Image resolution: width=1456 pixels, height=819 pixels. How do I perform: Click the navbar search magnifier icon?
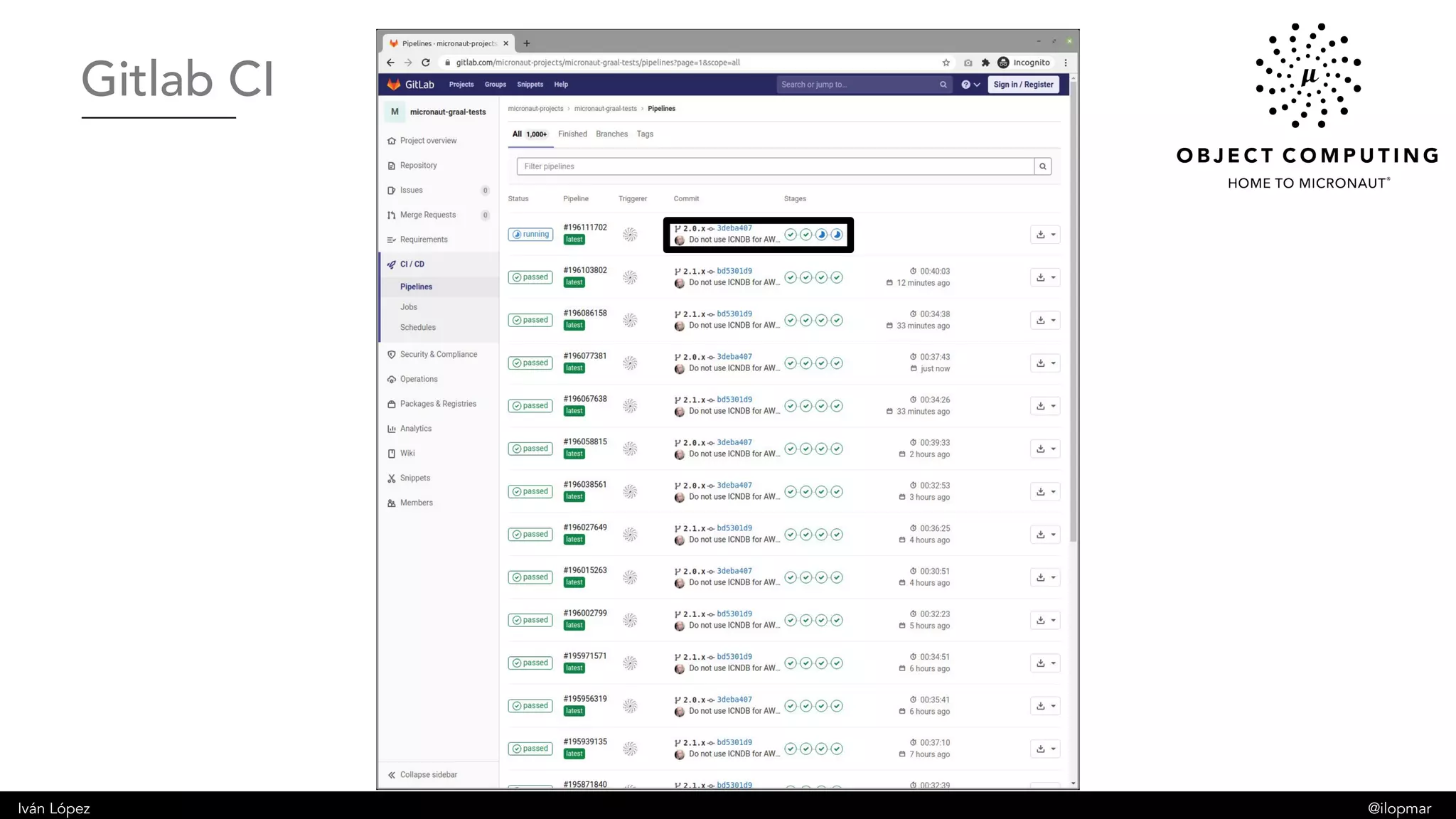click(943, 85)
